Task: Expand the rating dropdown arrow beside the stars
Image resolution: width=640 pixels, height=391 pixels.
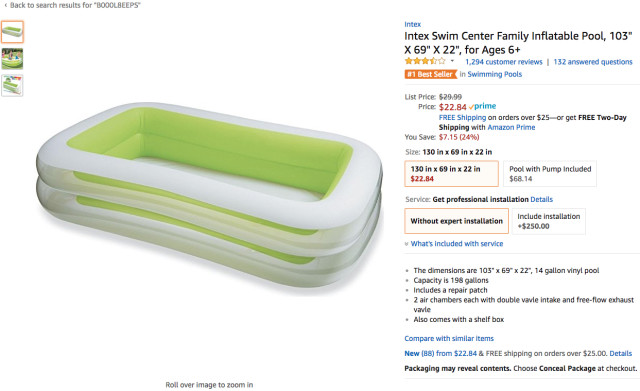Action: pyautogui.click(x=452, y=61)
